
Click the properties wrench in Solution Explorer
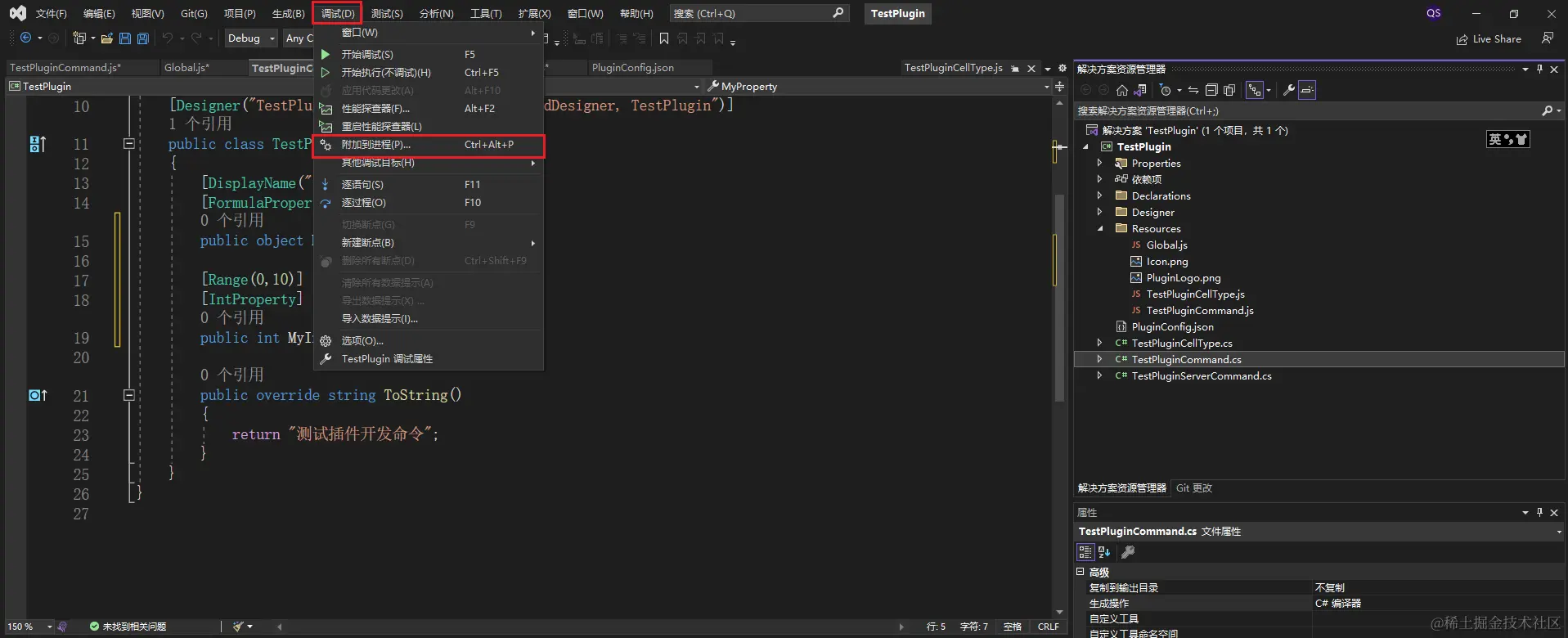(1289, 90)
